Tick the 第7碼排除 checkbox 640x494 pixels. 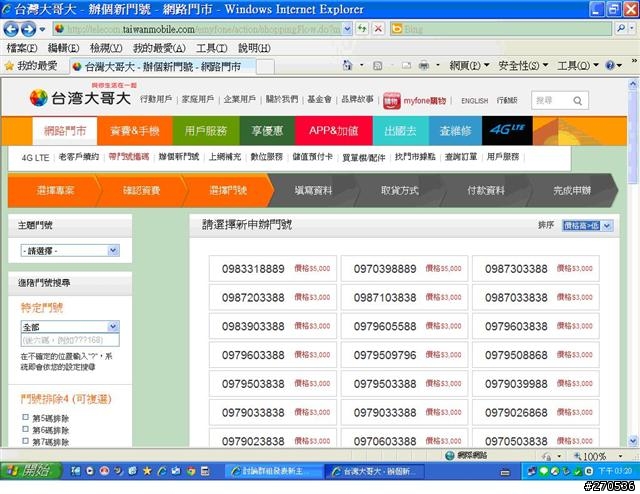(25, 441)
